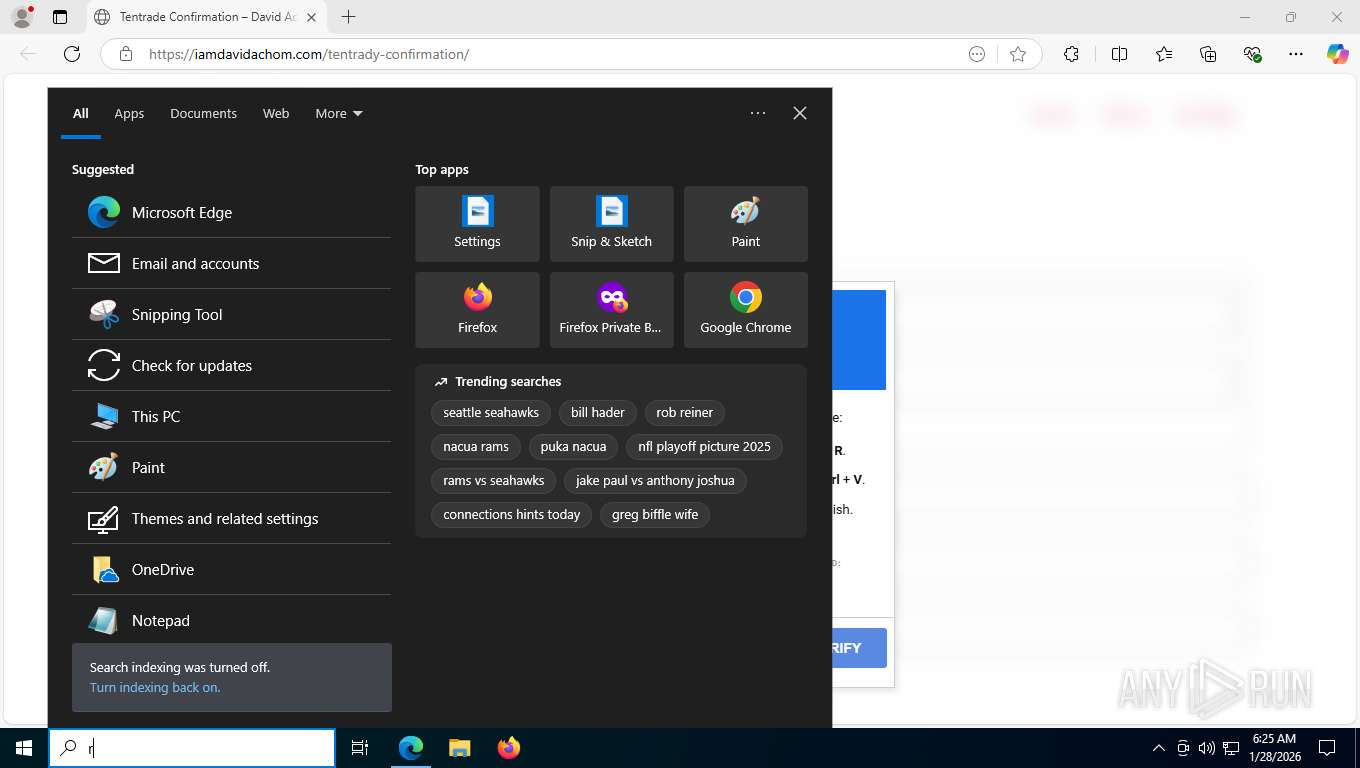Open Paint in Suggested list
The image size is (1360, 768).
pos(231,467)
